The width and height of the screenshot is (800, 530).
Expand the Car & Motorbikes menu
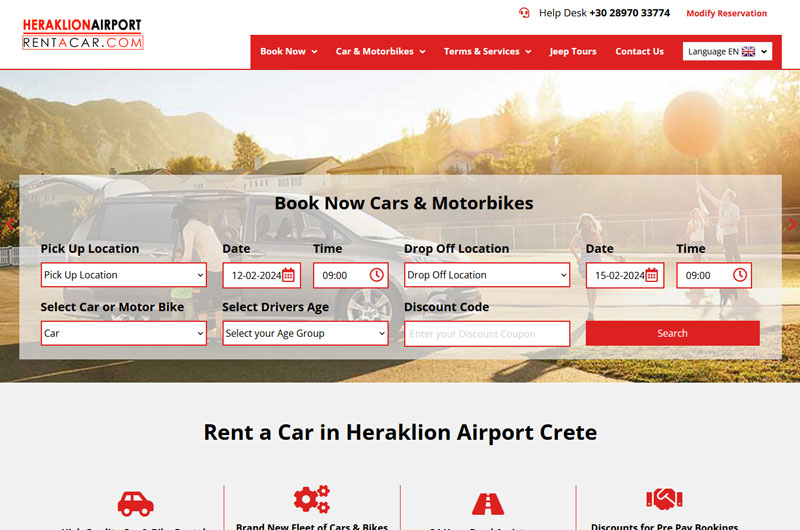[381, 52]
